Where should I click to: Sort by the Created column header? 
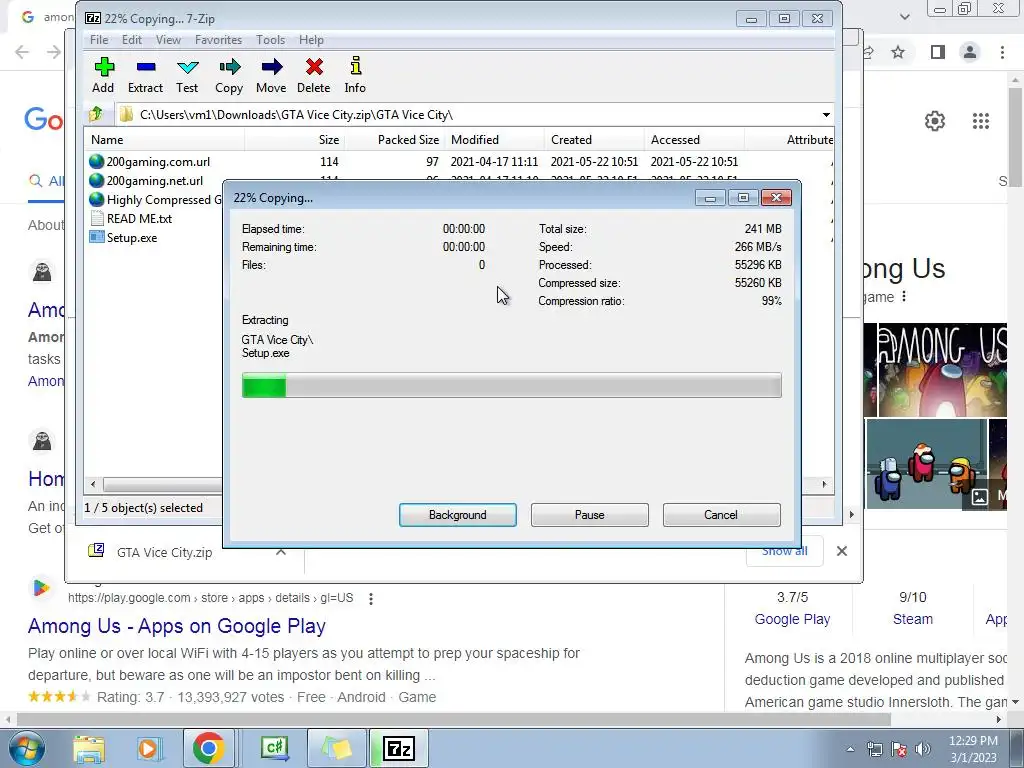(594, 140)
